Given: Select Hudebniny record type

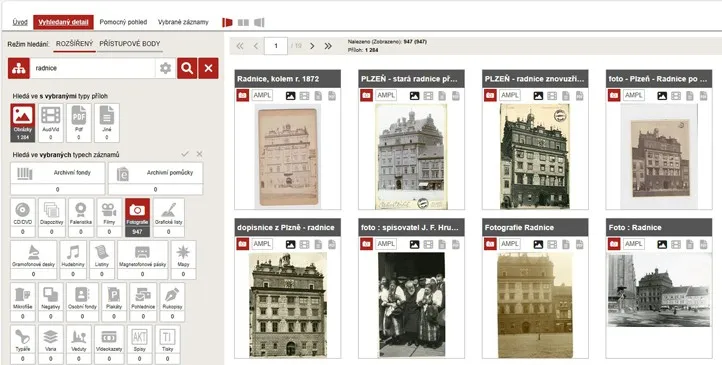Looking at the screenshot, I should pyautogui.click(x=73, y=260).
